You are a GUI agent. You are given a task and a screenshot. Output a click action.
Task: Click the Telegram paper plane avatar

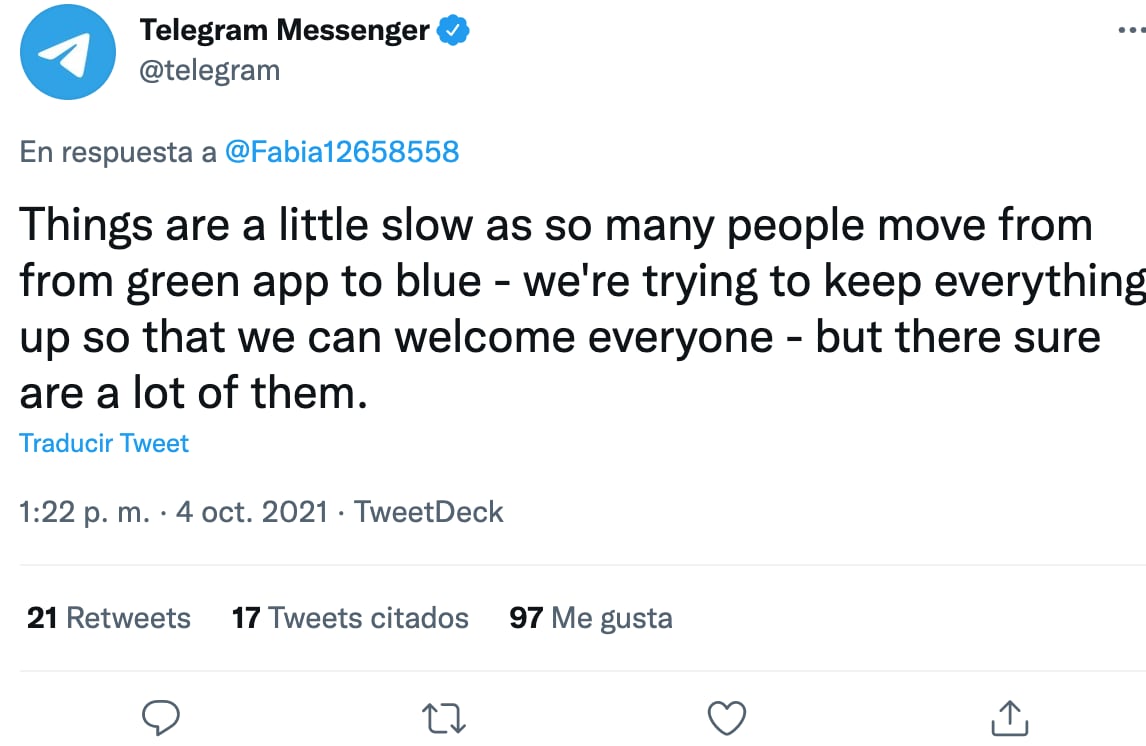tap(69, 52)
